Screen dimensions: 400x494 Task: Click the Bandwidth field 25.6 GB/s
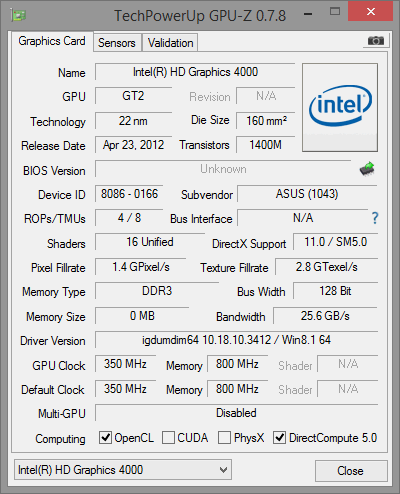click(325, 316)
